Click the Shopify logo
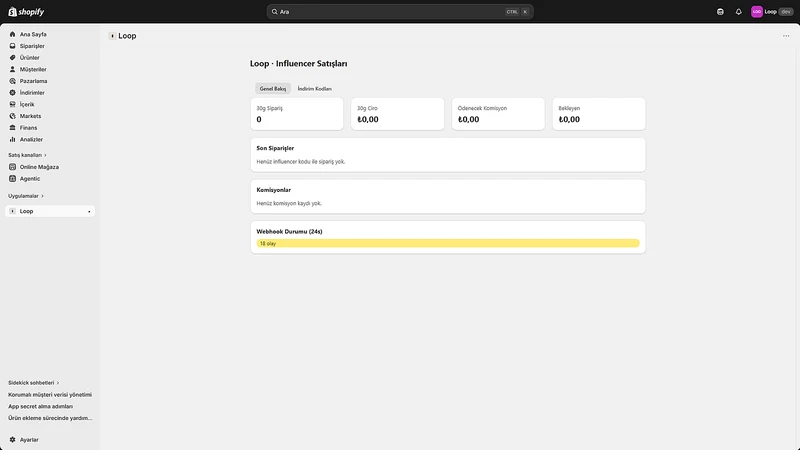This screenshot has height=450, width=800. click(x=26, y=12)
